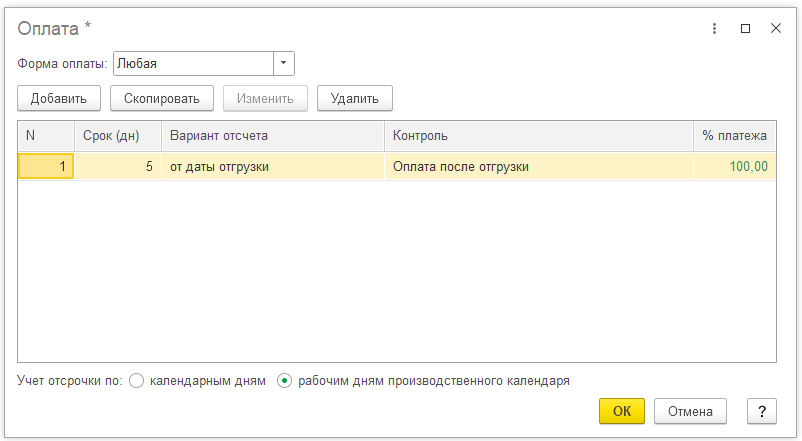The image size is (802, 441).
Task: Click the Удалить button
Action: tap(354, 98)
